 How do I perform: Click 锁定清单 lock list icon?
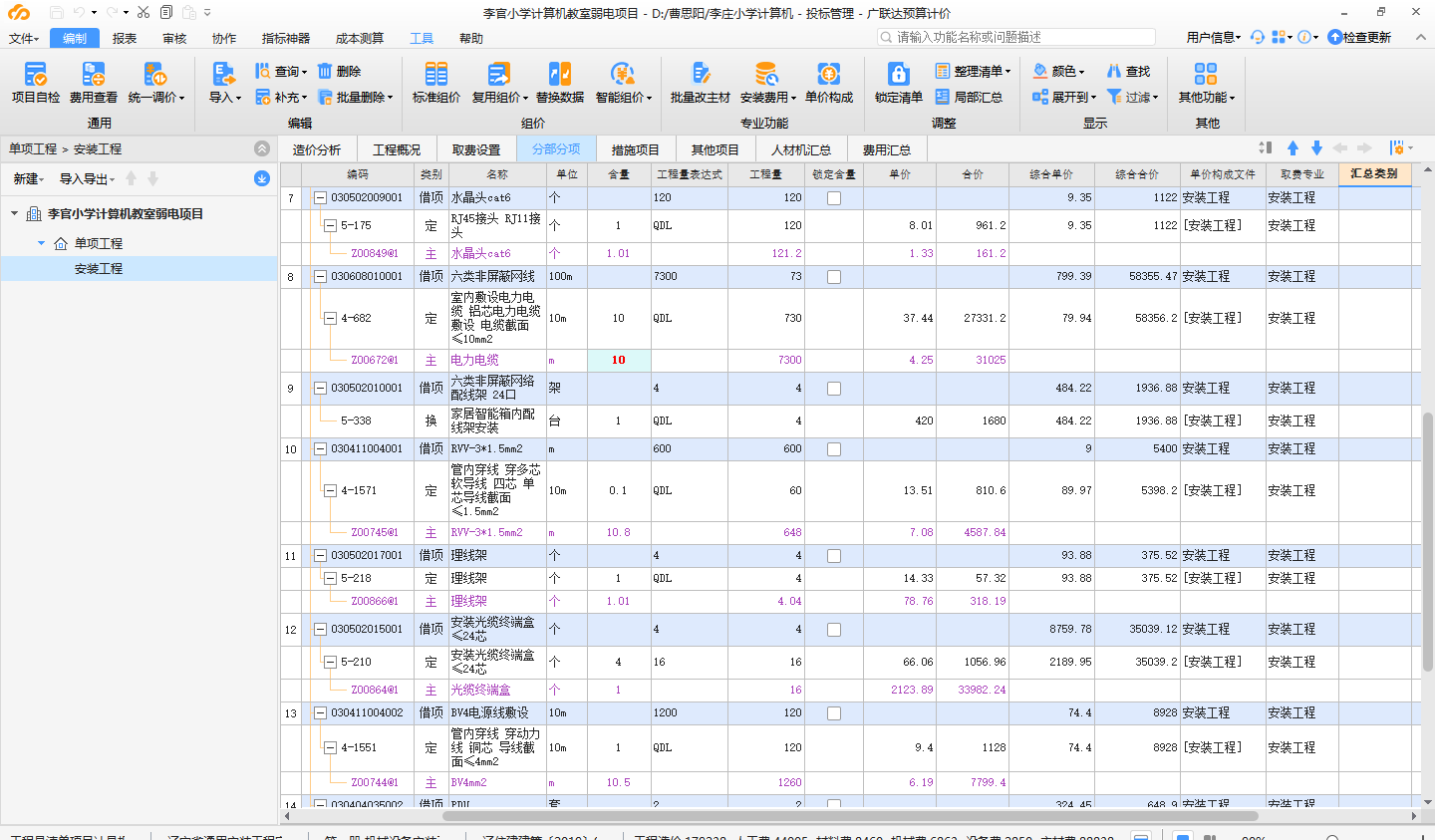pos(899,74)
